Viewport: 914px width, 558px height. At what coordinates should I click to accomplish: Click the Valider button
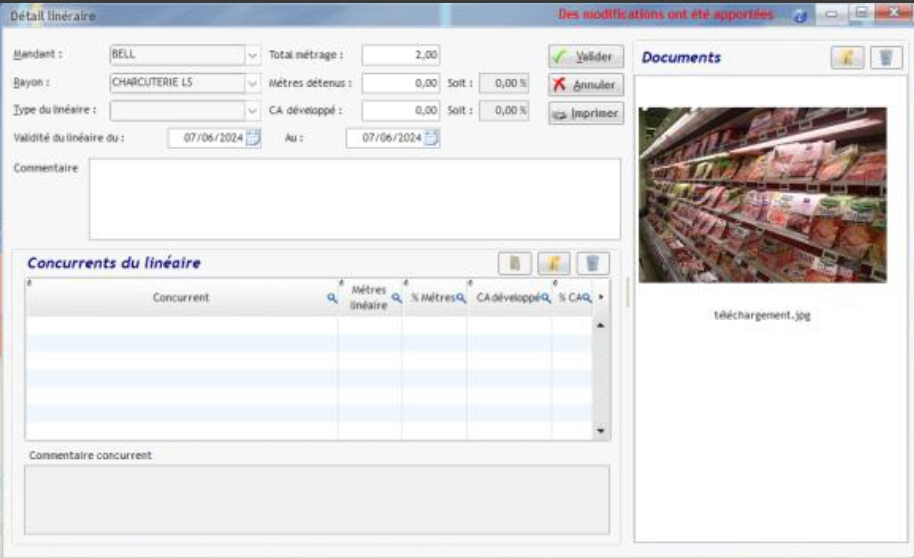(585, 57)
